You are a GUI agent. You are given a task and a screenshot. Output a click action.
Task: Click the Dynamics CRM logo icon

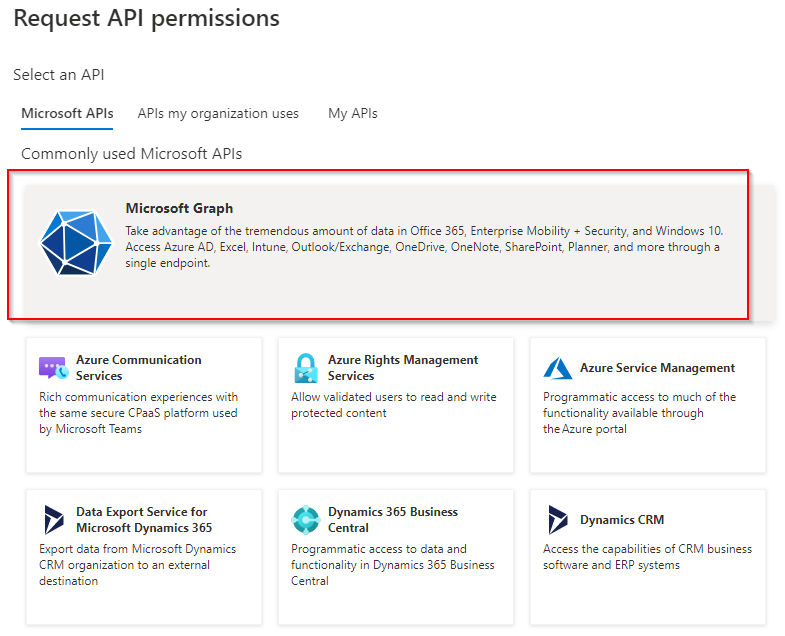click(x=558, y=520)
